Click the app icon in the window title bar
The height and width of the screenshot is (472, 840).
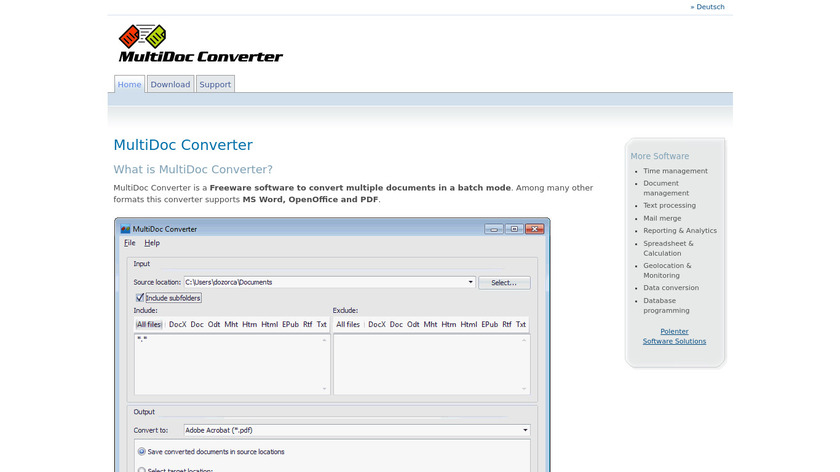click(x=126, y=229)
